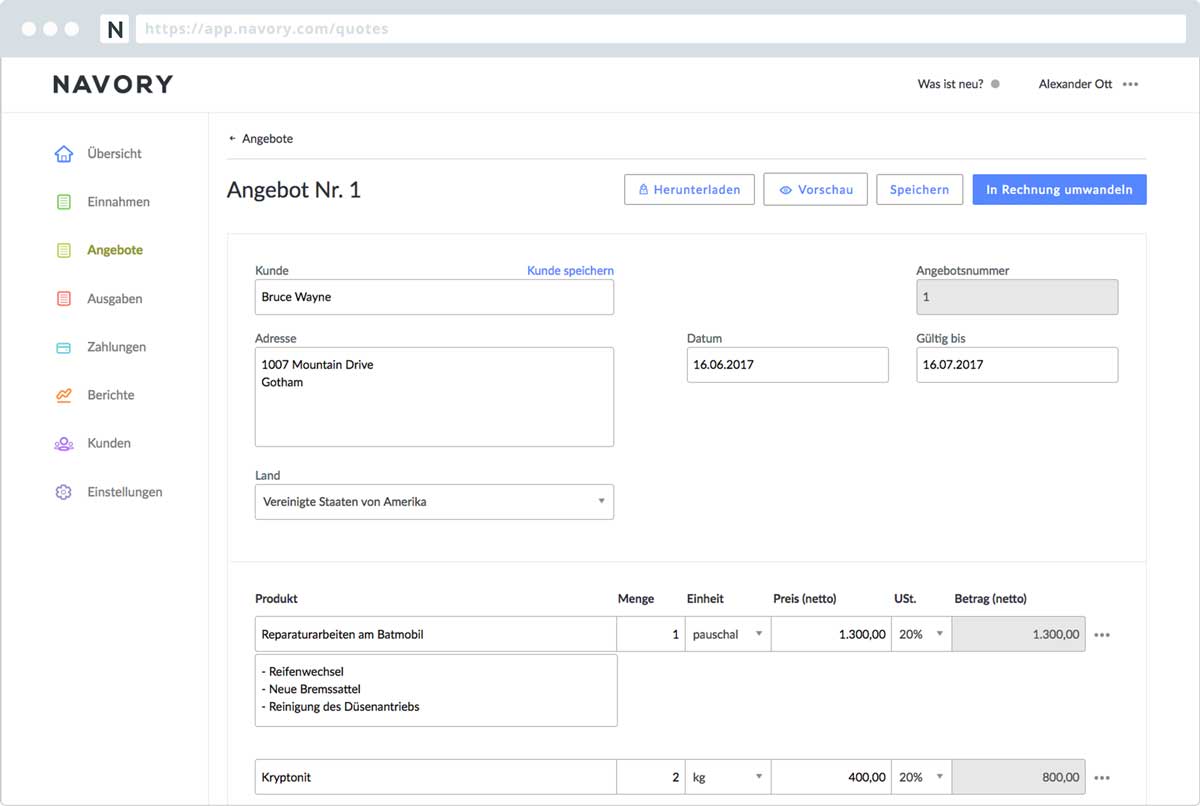Open the pauschal Einheit dropdown
This screenshot has height=806, width=1200.
(x=758, y=633)
